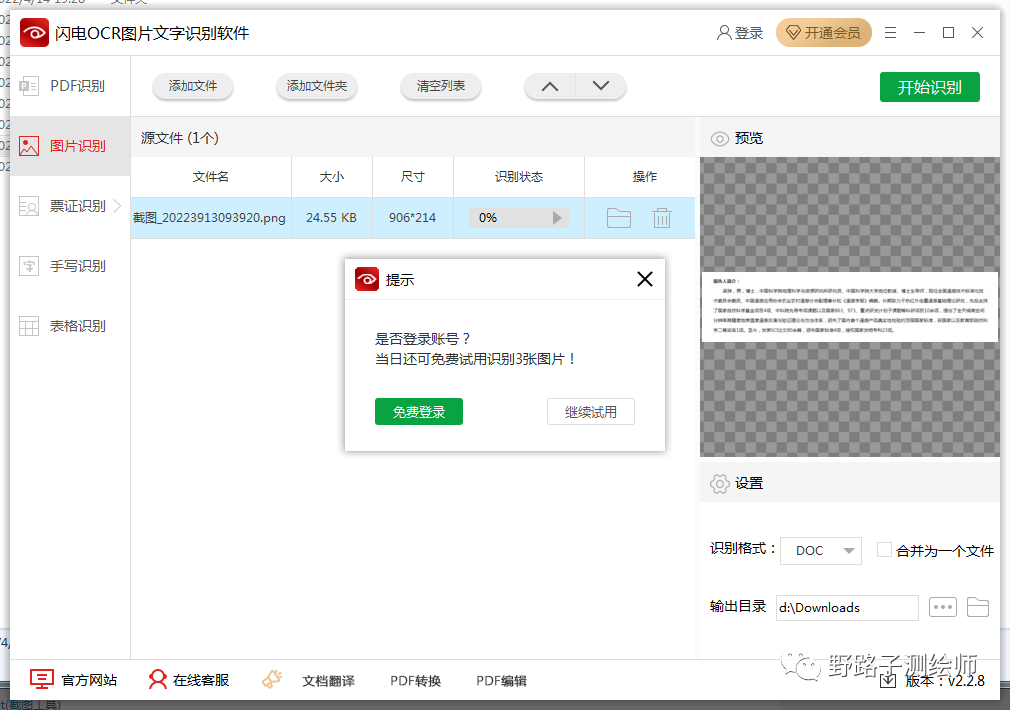Open 在线客服 support

click(x=189, y=680)
